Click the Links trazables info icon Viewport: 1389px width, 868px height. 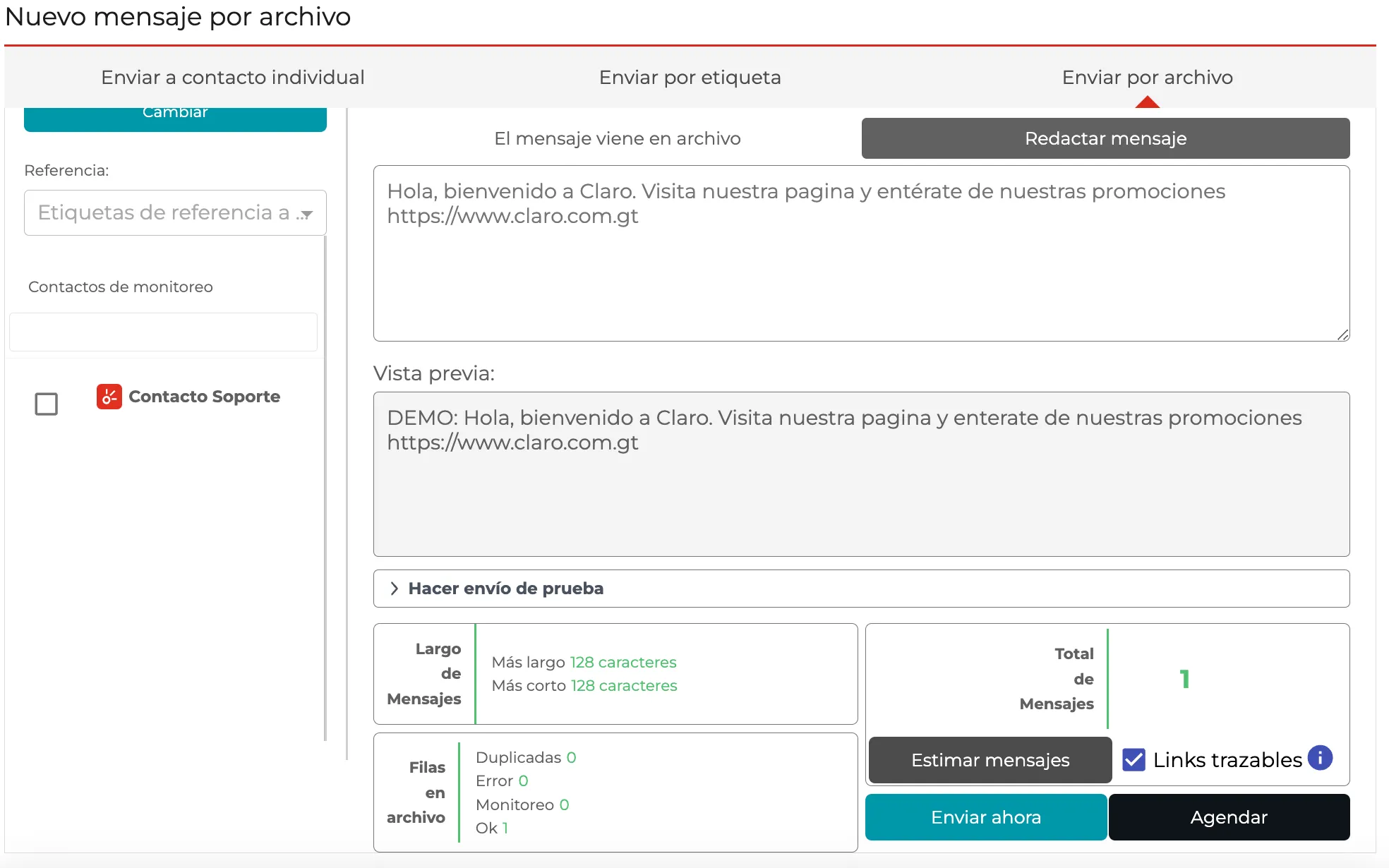[x=1319, y=759]
